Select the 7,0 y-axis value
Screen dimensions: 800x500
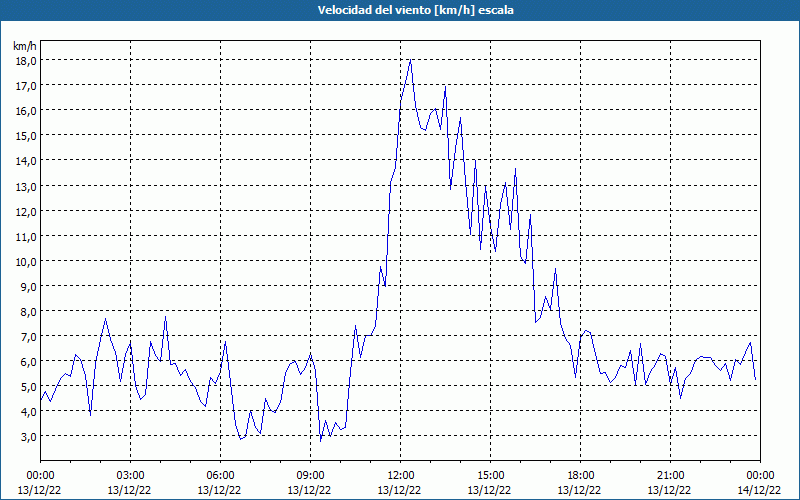(29, 336)
